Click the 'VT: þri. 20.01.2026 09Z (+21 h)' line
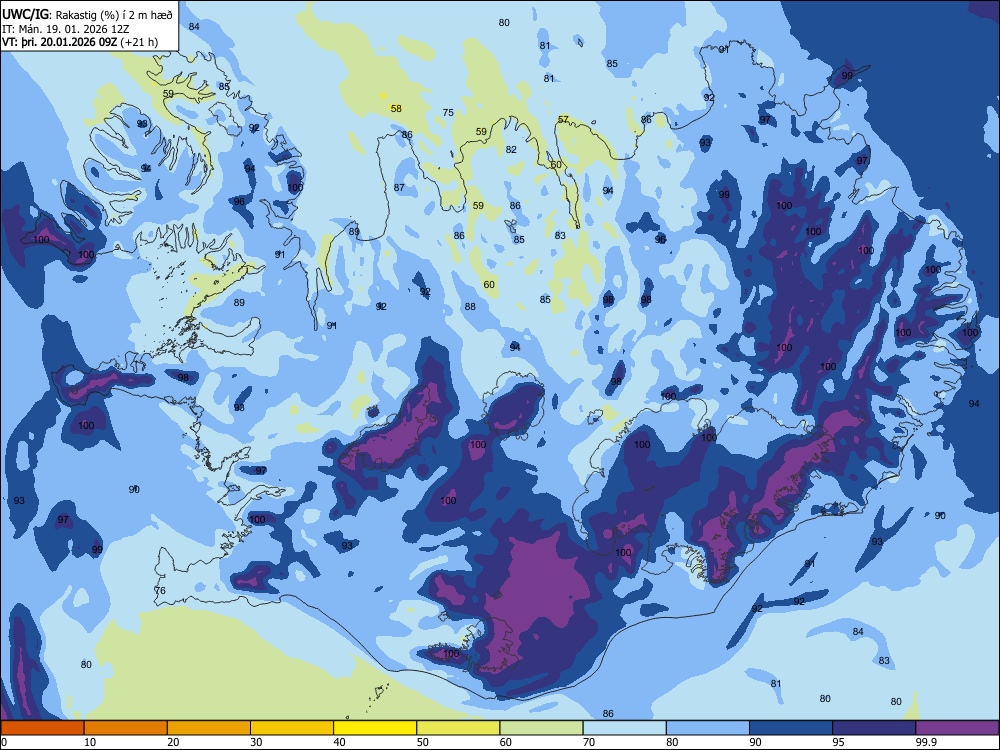 click(x=80, y=43)
